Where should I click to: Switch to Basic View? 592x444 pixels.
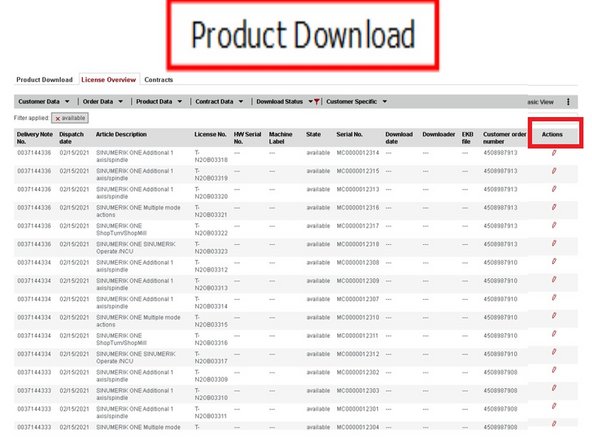(541, 102)
